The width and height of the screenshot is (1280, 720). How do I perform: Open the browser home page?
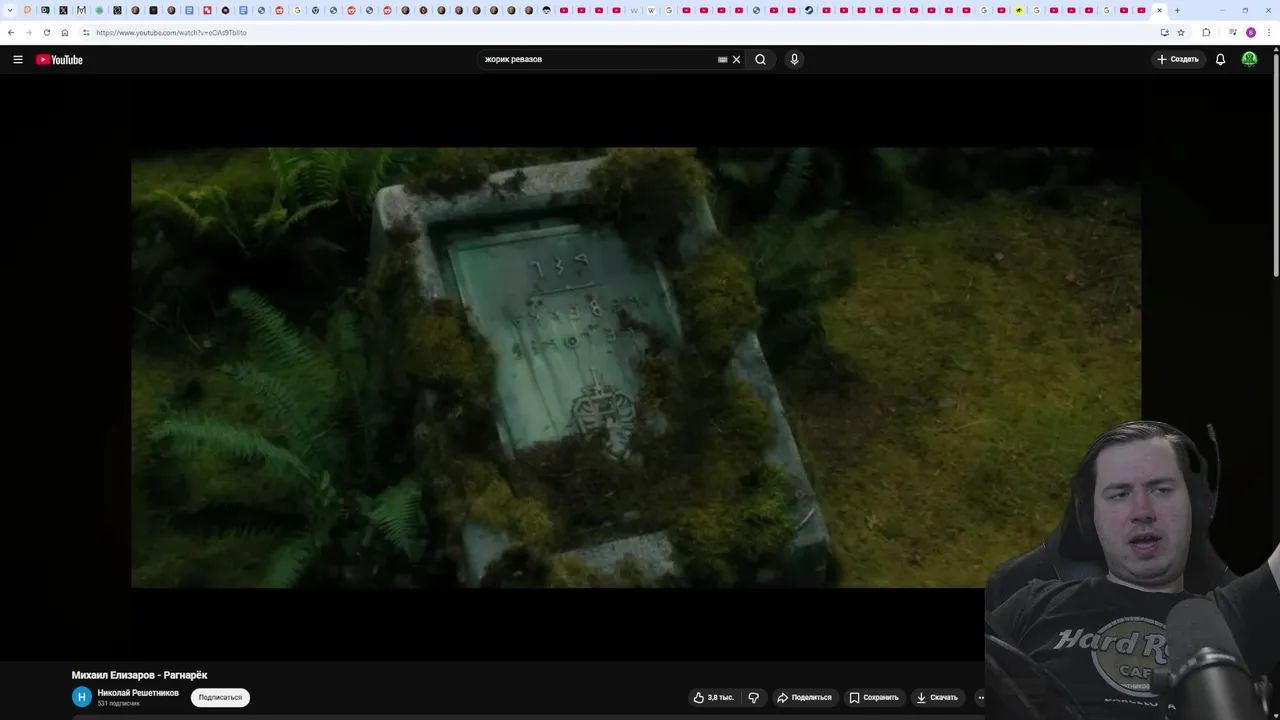click(65, 32)
